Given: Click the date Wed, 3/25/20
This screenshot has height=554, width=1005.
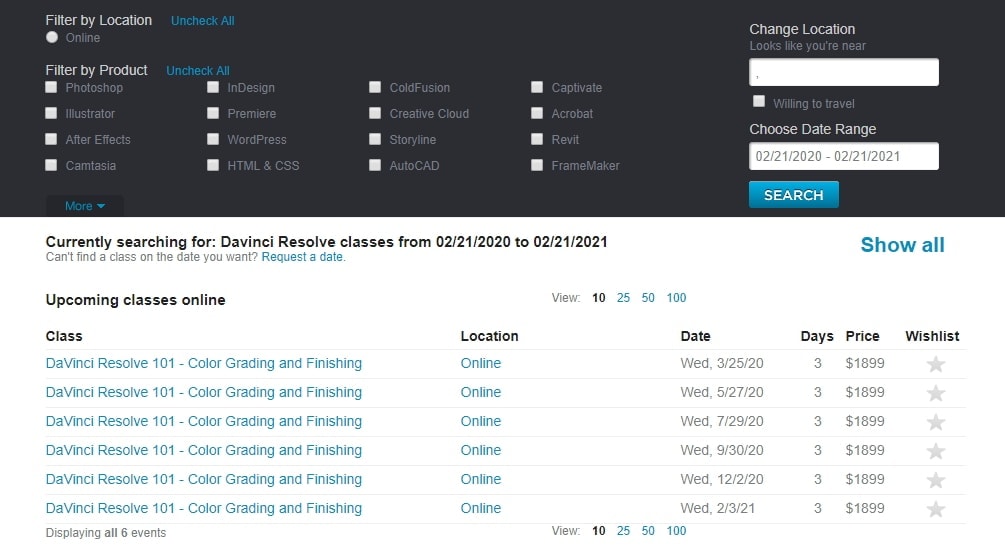Looking at the screenshot, I should coord(722,364).
